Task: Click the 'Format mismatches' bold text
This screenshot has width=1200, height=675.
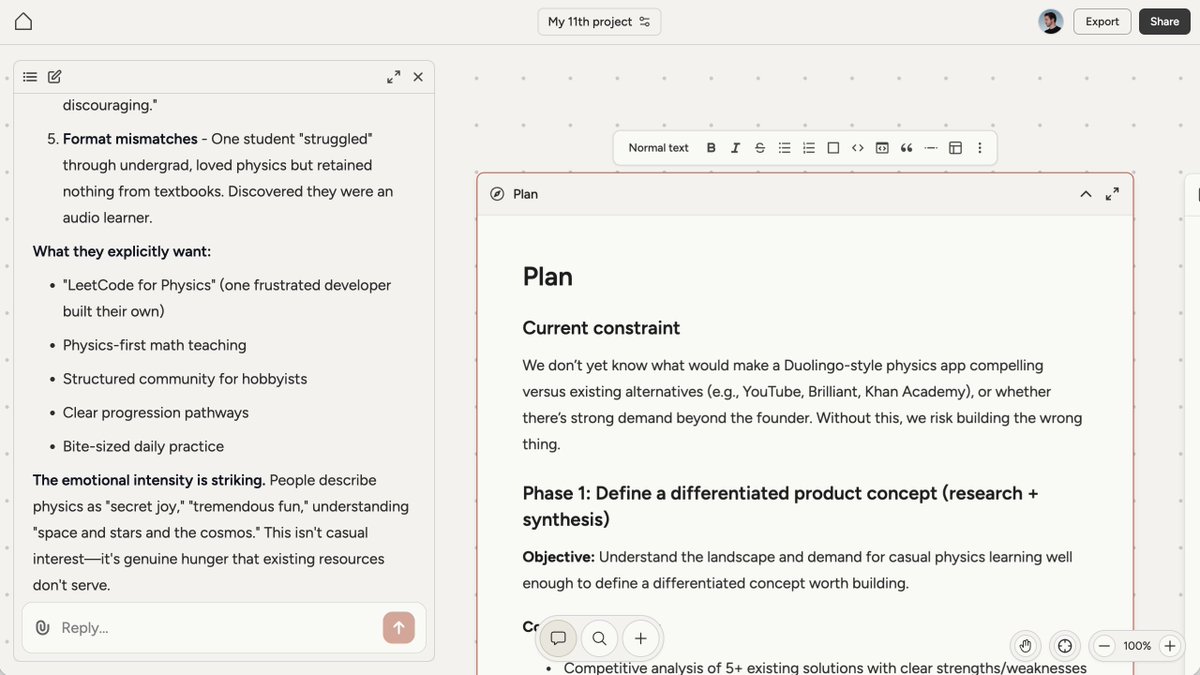Action: 129,139
